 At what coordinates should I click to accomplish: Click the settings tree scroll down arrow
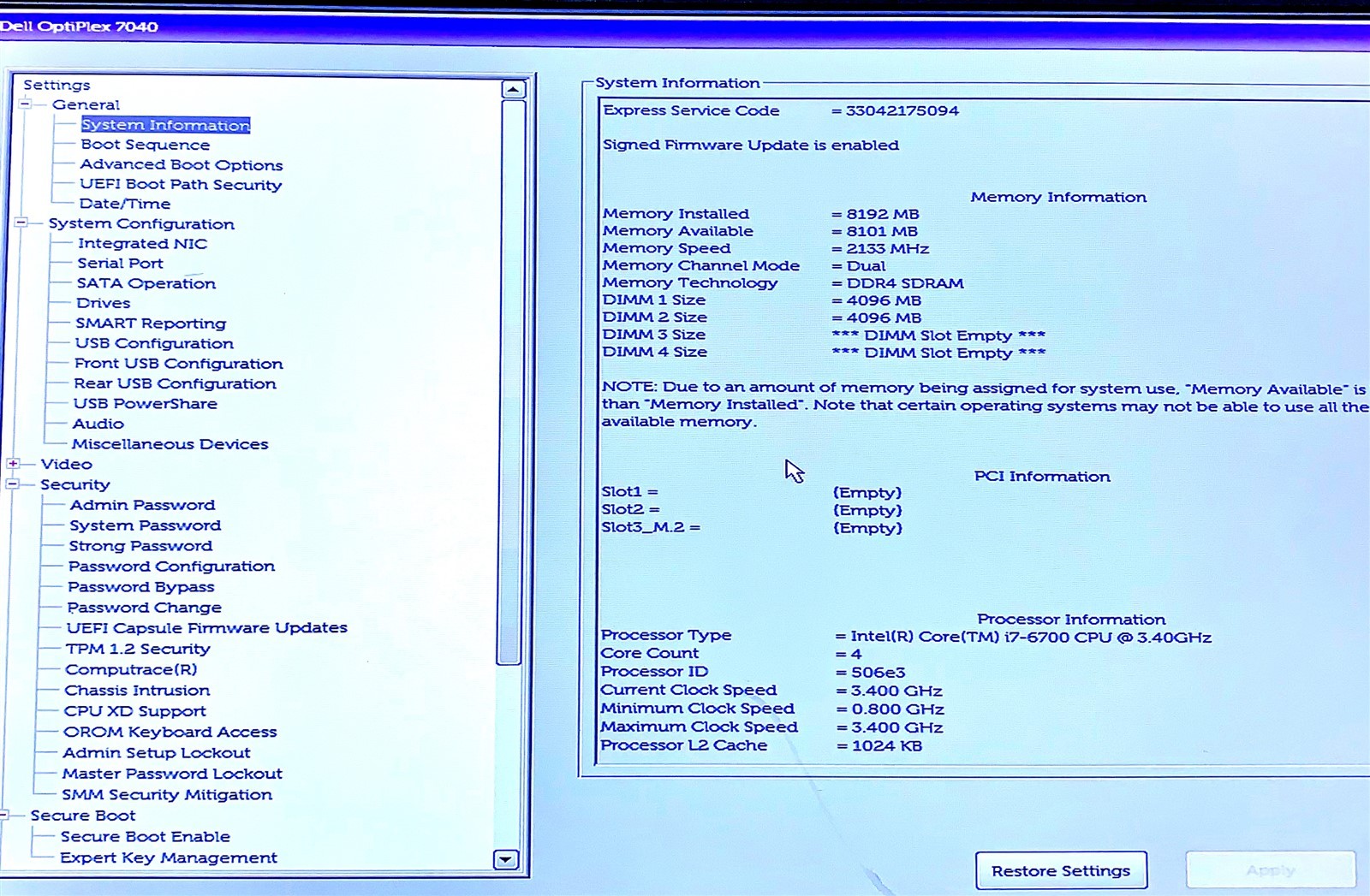506,859
